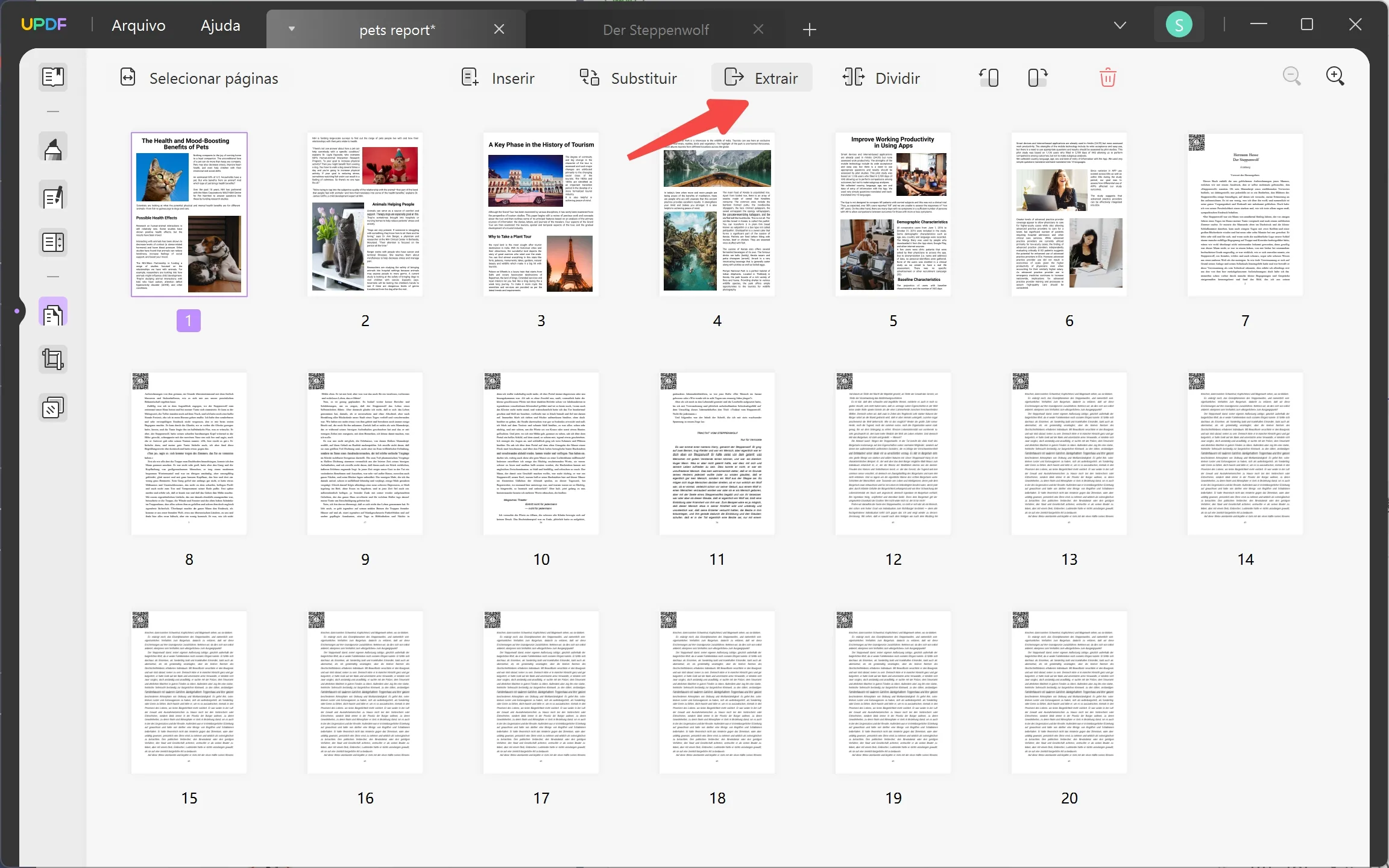Rotate the selected page counterclockwise
The height and width of the screenshot is (868, 1389).
989,77
